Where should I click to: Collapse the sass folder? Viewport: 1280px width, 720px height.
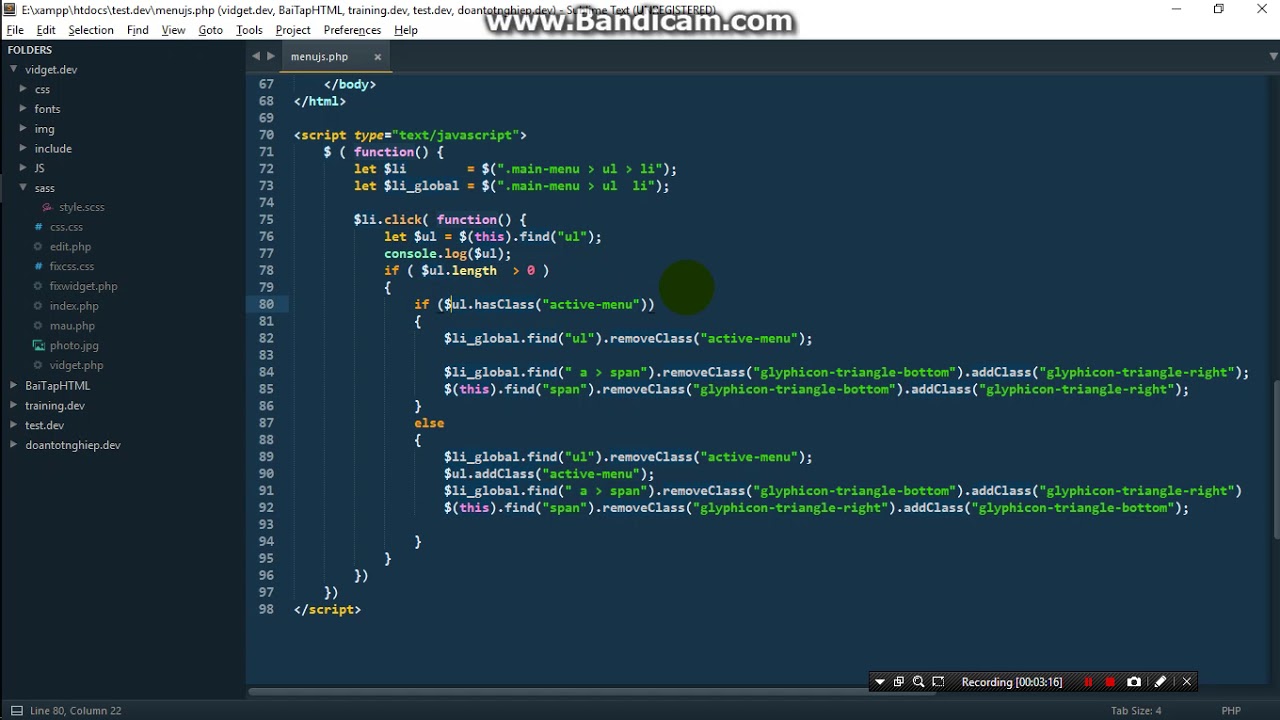(23, 188)
